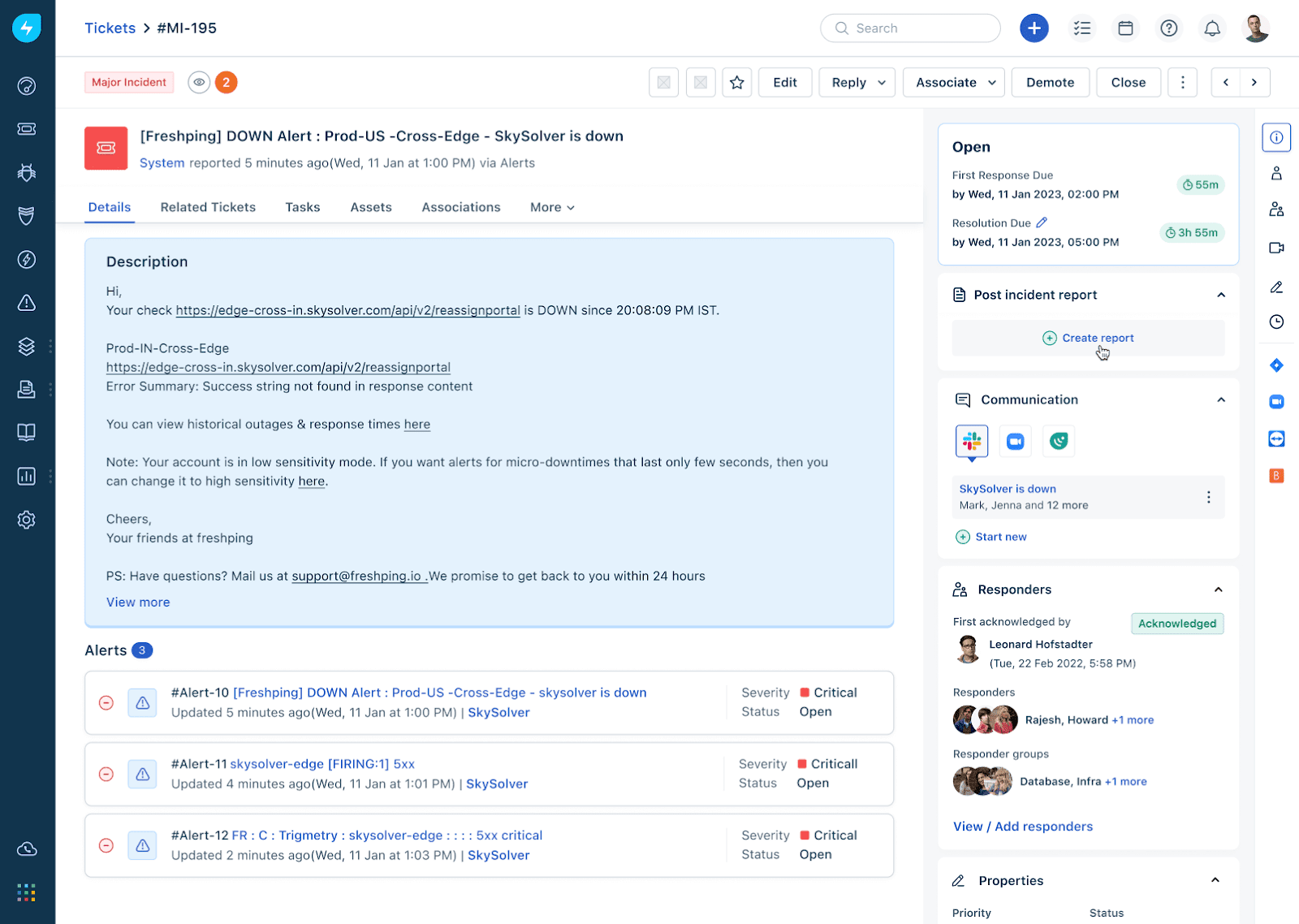Click Create report button
The width and height of the screenshot is (1299, 924).
click(x=1088, y=338)
